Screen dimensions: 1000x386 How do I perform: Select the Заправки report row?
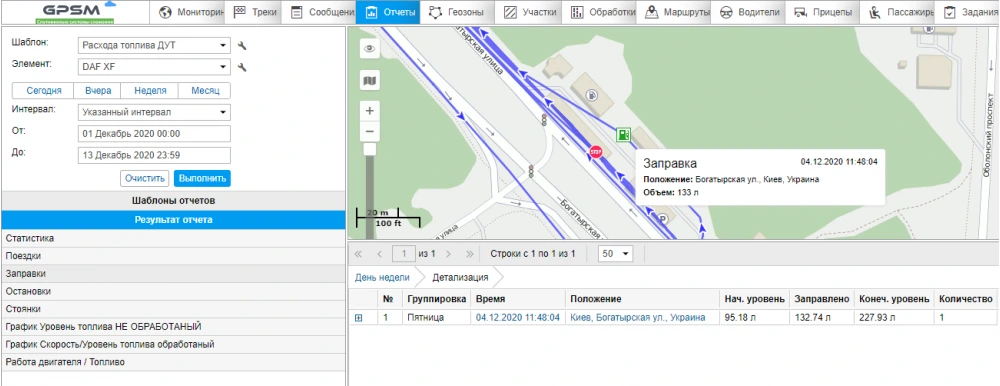click(x=173, y=274)
